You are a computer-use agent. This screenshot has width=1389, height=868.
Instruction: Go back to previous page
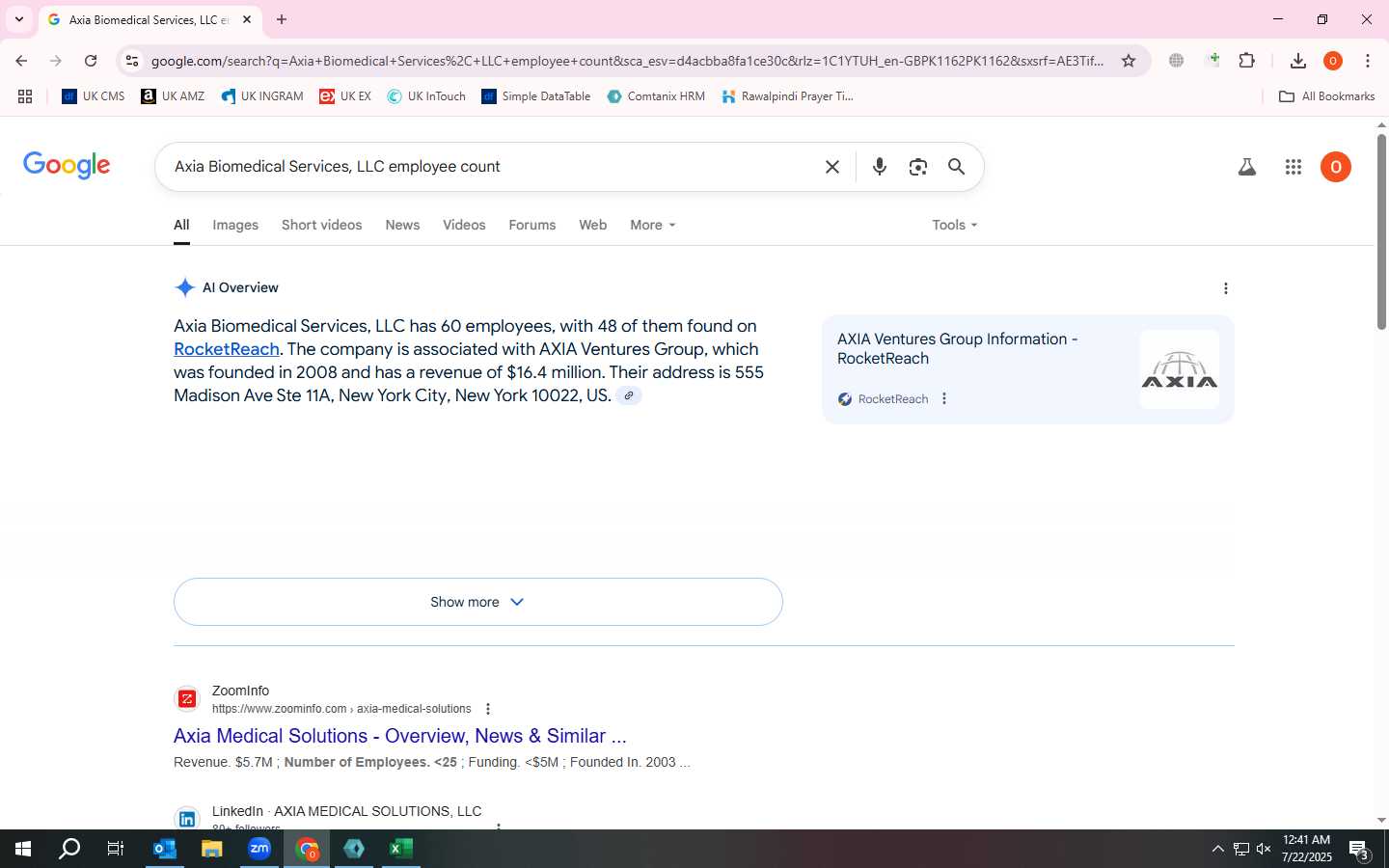coord(21,61)
